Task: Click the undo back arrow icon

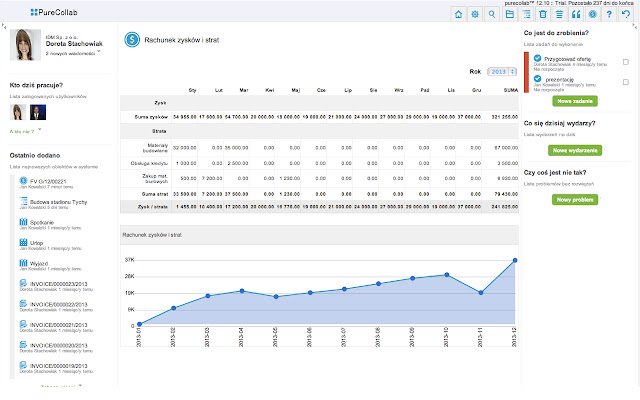Action: click(x=626, y=14)
